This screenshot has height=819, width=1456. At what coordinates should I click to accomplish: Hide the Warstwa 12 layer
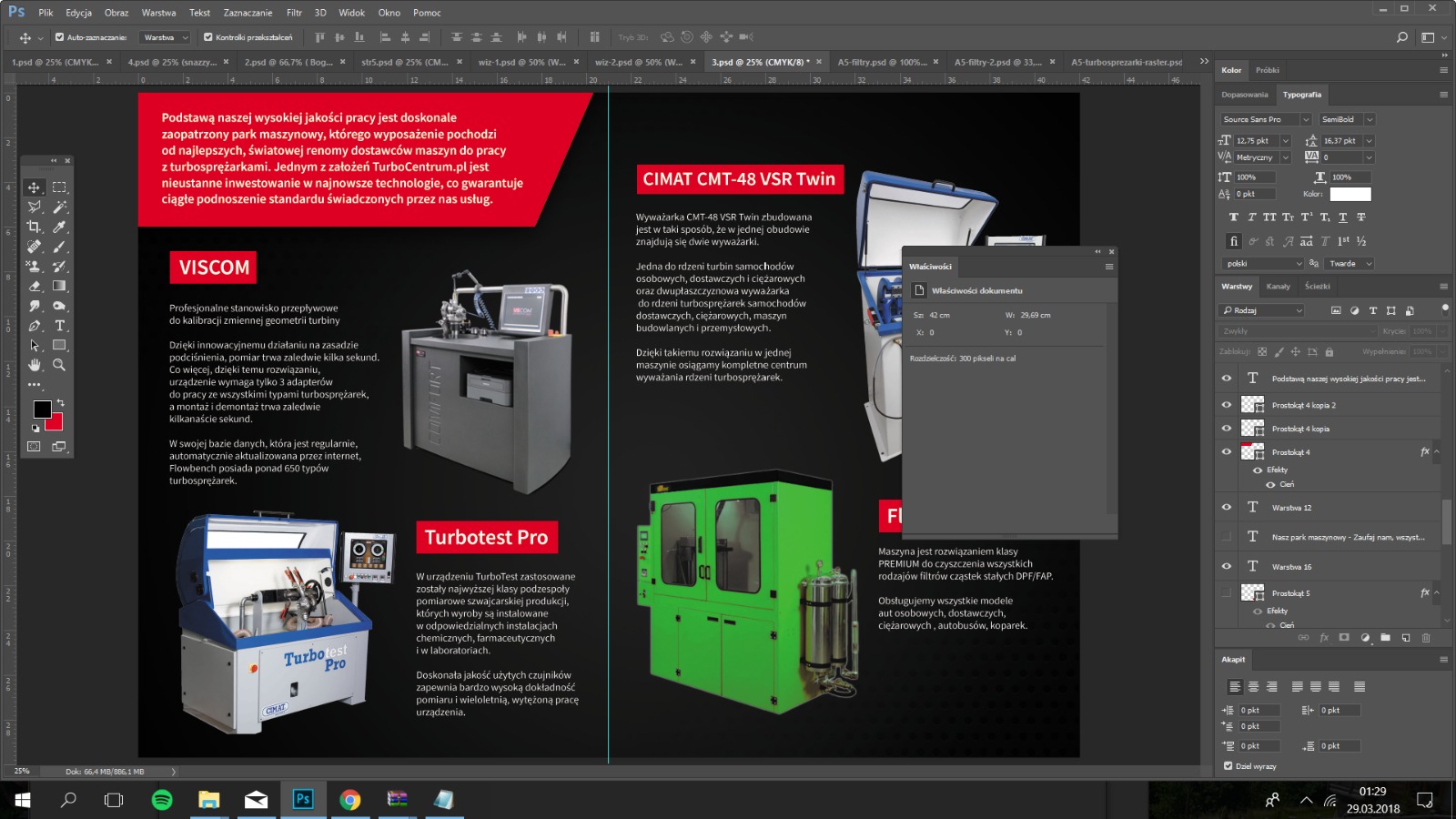(1227, 508)
